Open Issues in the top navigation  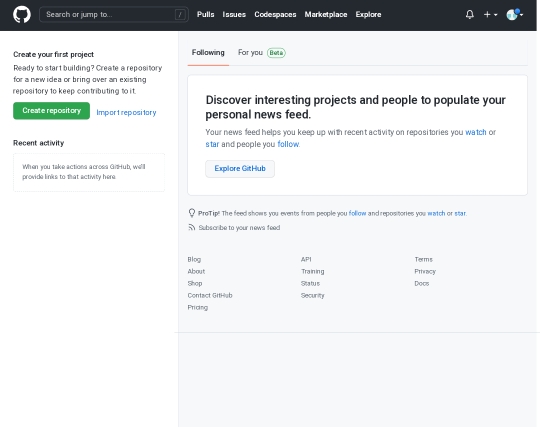pos(234,14)
